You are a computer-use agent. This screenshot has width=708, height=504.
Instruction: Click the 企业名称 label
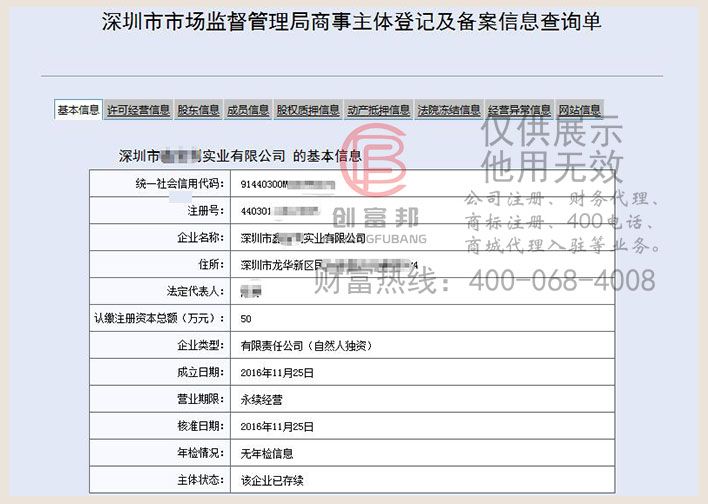(200, 237)
